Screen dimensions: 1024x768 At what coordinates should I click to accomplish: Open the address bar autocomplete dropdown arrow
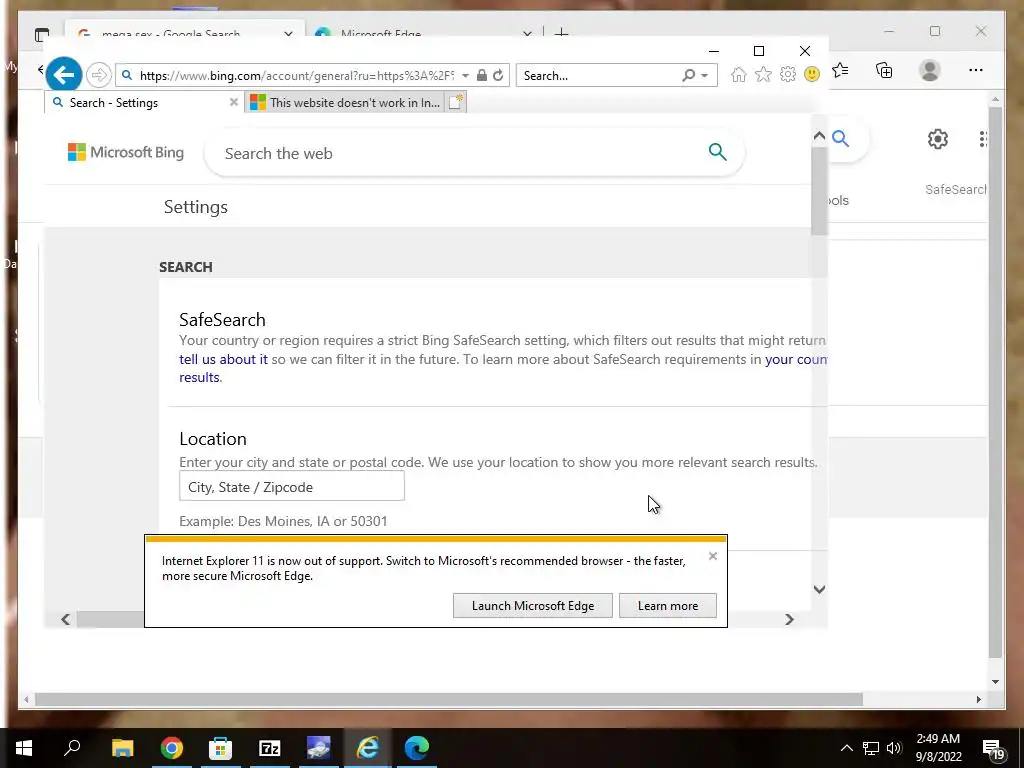coord(465,76)
